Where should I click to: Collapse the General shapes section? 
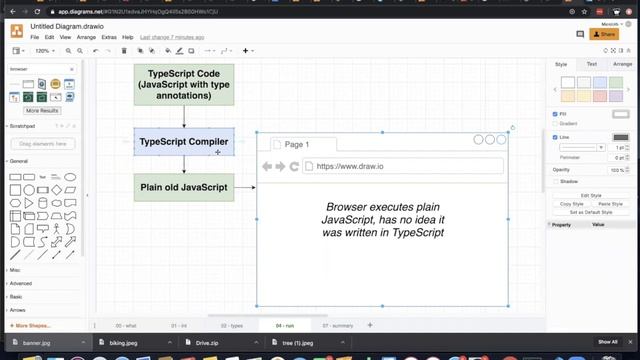(18, 161)
